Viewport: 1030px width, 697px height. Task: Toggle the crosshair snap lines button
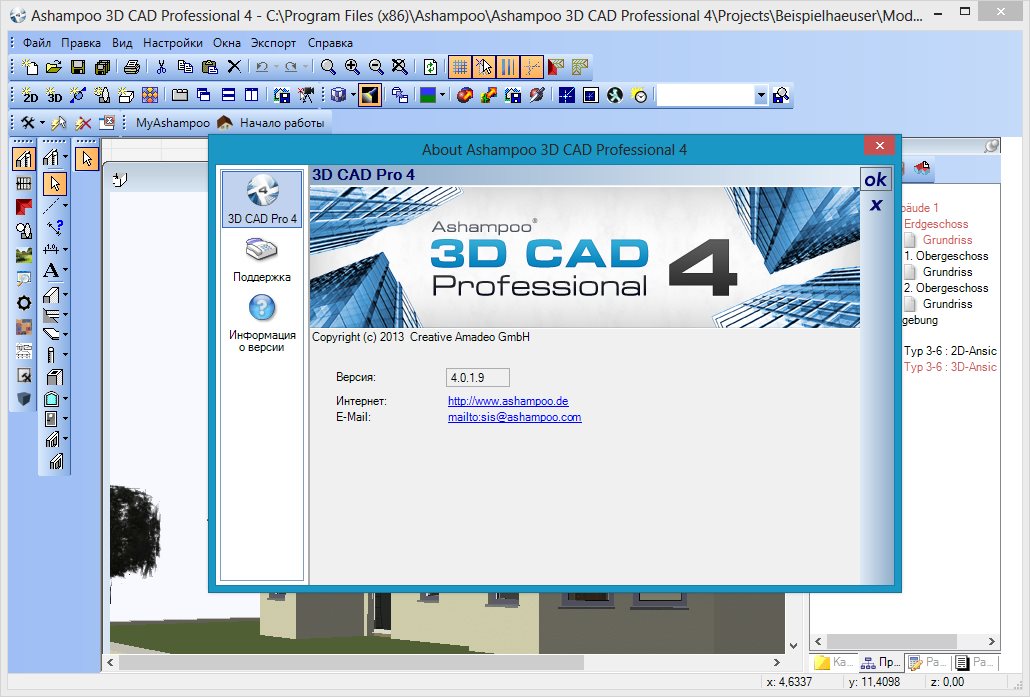tap(533, 66)
